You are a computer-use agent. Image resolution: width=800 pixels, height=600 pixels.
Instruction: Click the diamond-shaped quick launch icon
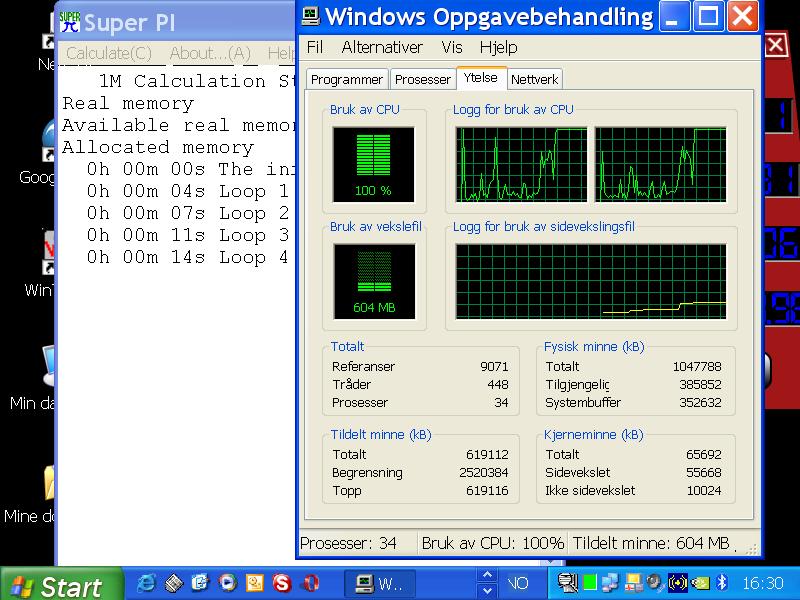(173, 583)
